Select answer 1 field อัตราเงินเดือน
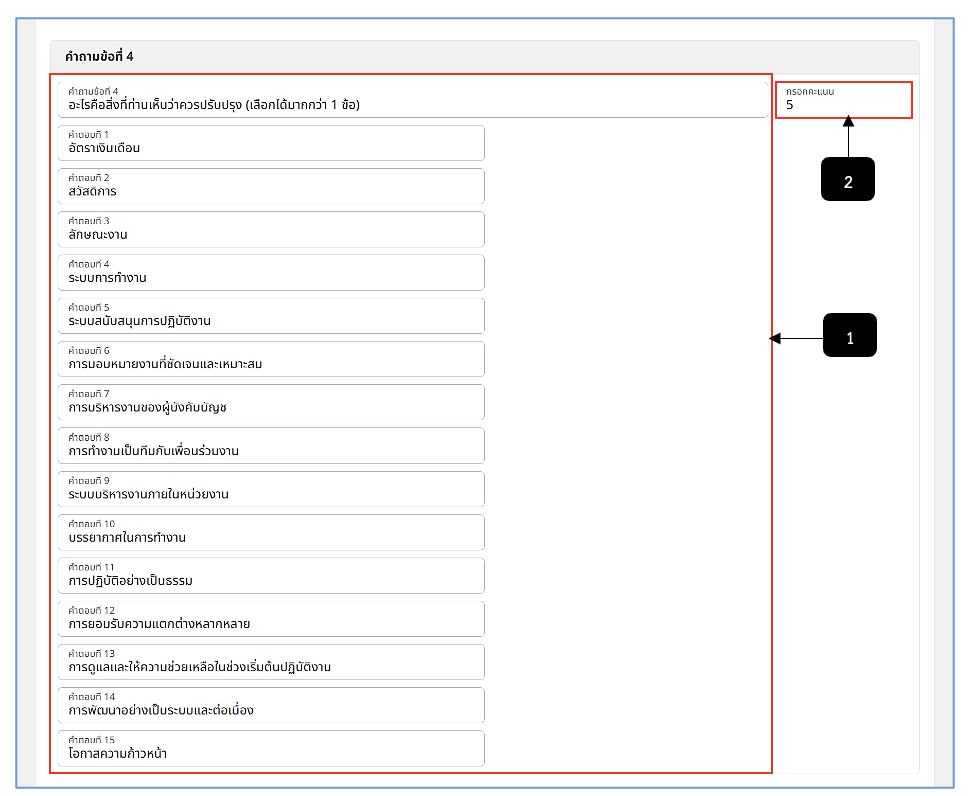Viewport: 968px width, 796px height. click(x=271, y=143)
